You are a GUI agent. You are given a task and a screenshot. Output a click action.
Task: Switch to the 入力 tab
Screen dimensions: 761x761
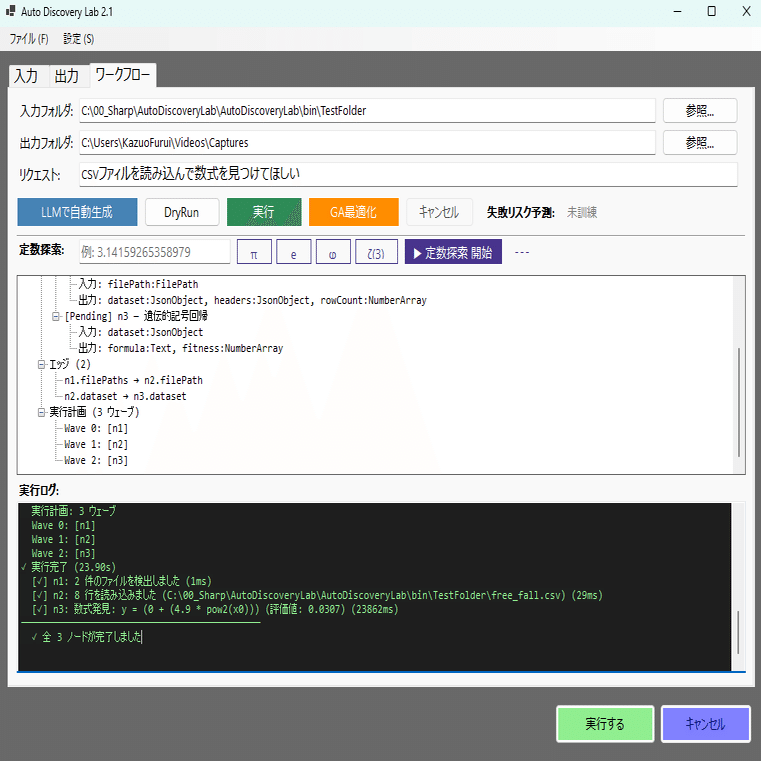coord(27,76)
